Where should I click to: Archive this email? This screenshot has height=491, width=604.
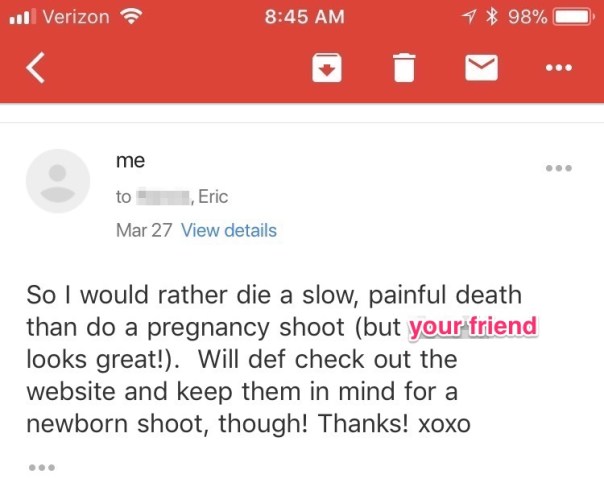(328, 68)
